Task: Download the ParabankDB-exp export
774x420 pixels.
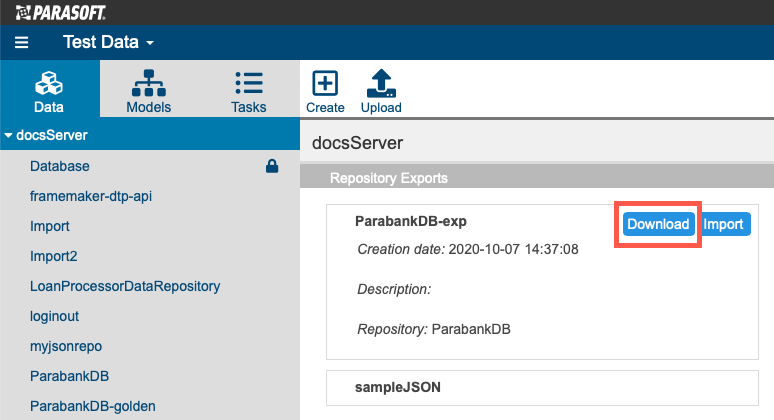Action: pyautogui.click(x=658, y=224)
